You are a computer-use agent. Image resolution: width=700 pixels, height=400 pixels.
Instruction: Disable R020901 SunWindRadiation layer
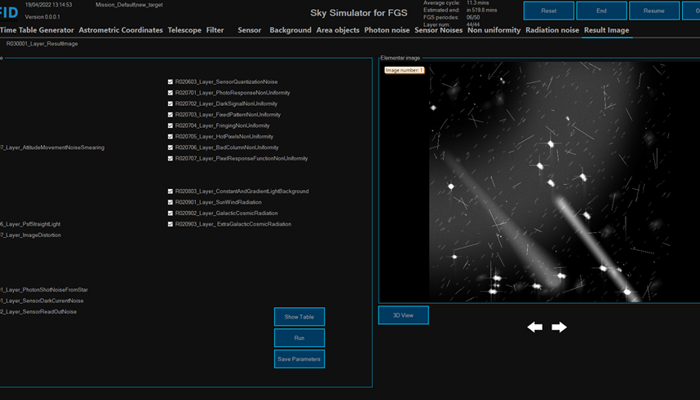(171, 202)
